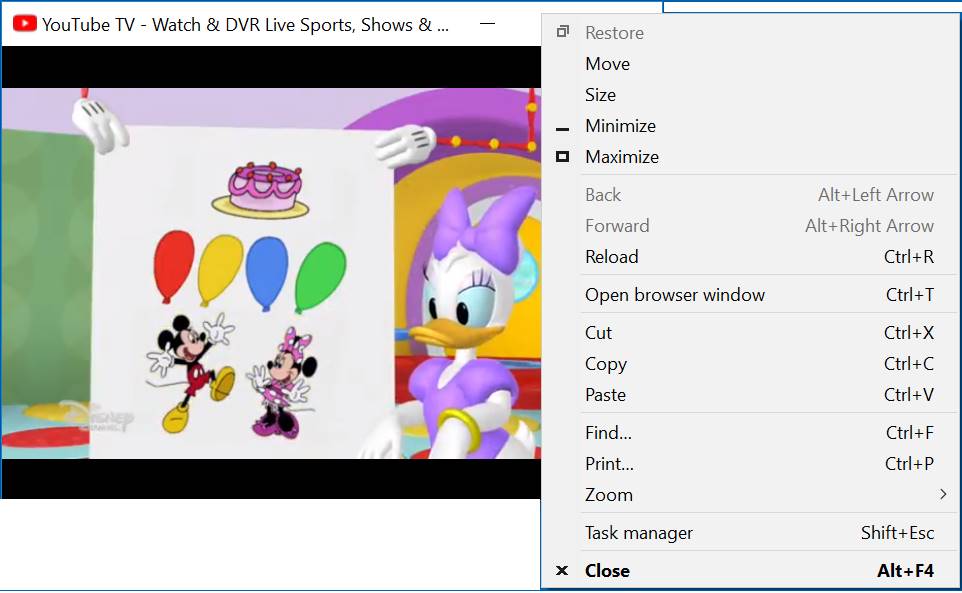Expand the Zoom submenu
The height and width of the screenshot is (593, 962).
point(751,494)
